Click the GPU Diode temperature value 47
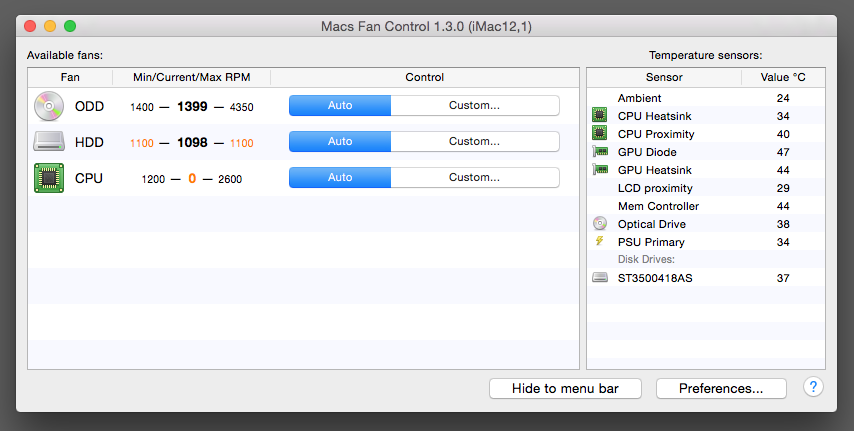Screen dimensions: 854x431 pos(783,152)
